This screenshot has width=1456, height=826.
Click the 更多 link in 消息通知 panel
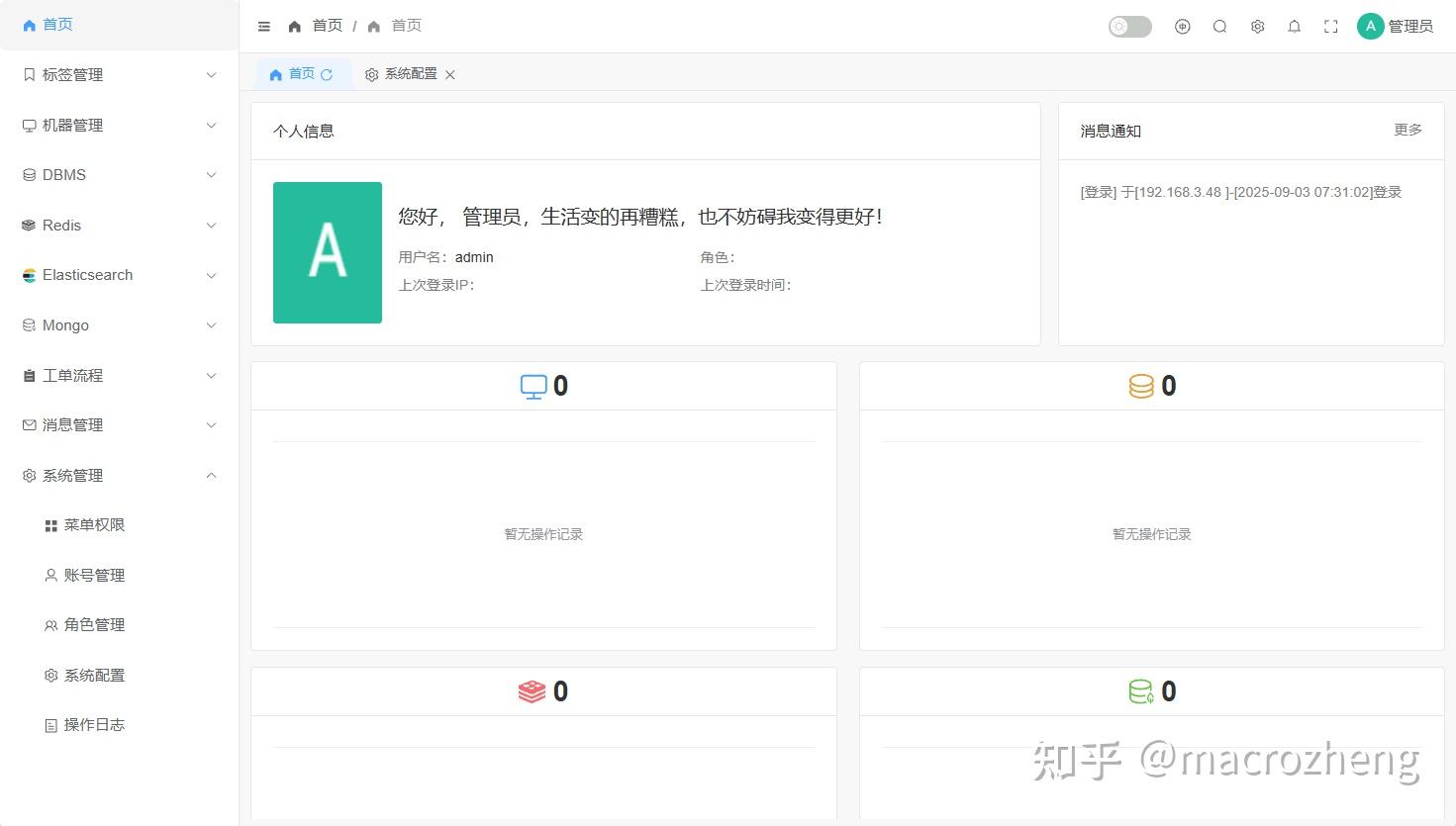[1407, 130]
